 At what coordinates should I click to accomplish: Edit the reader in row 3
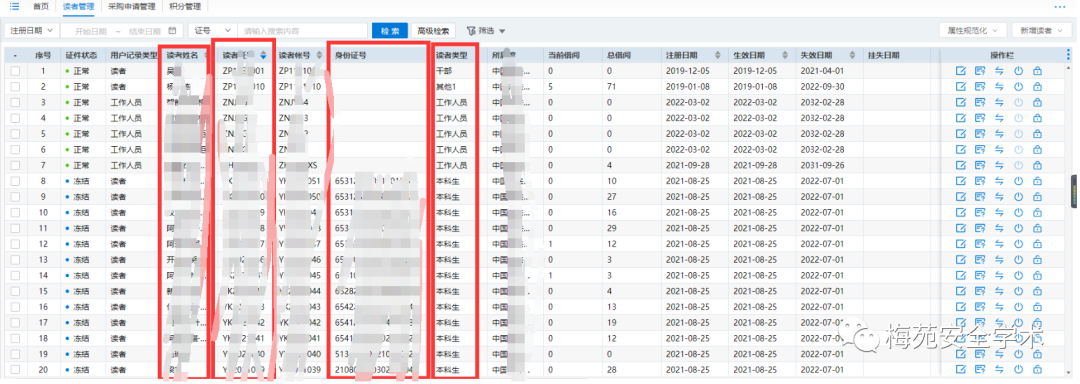coord(961,103)
